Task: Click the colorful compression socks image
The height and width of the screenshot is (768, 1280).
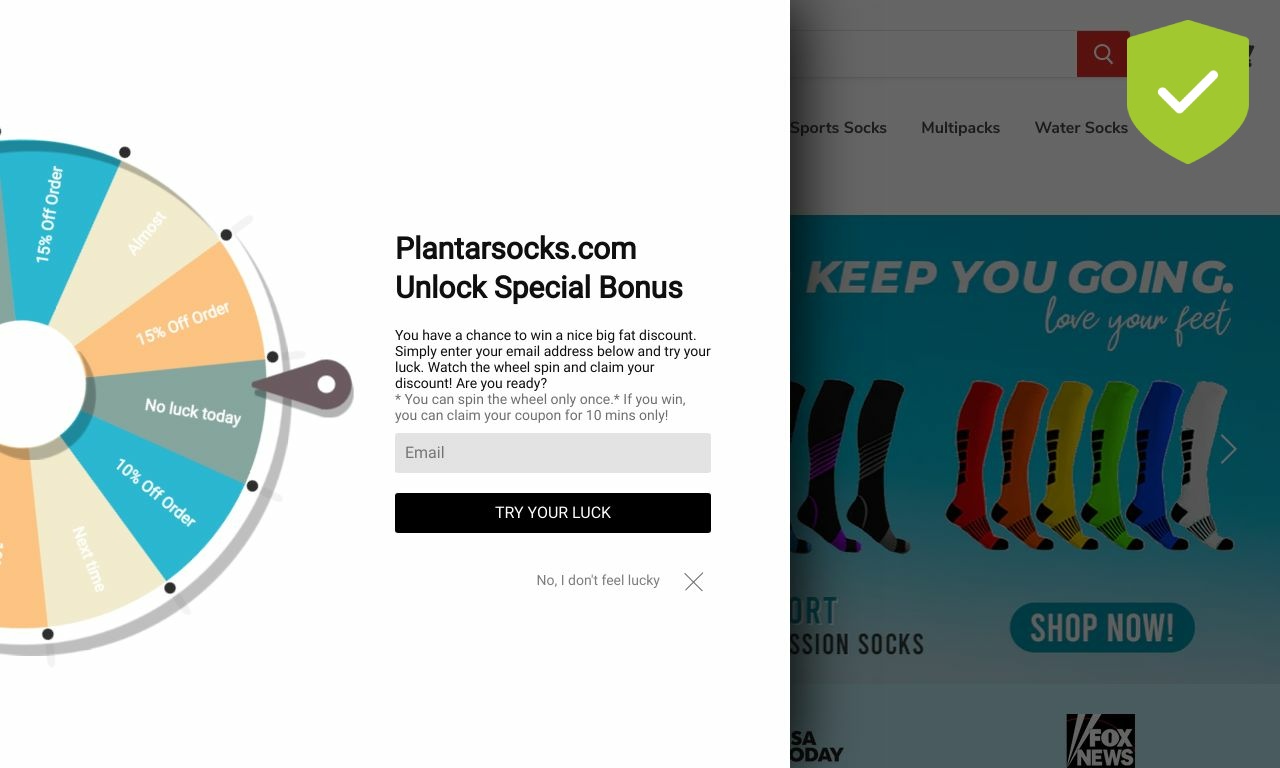Action: (x=1090, y=465)
